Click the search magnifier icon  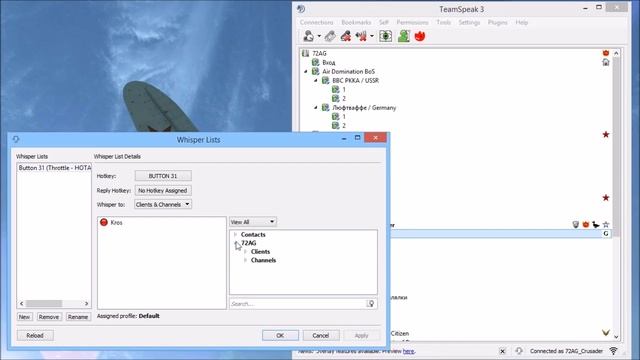point(371,304)
